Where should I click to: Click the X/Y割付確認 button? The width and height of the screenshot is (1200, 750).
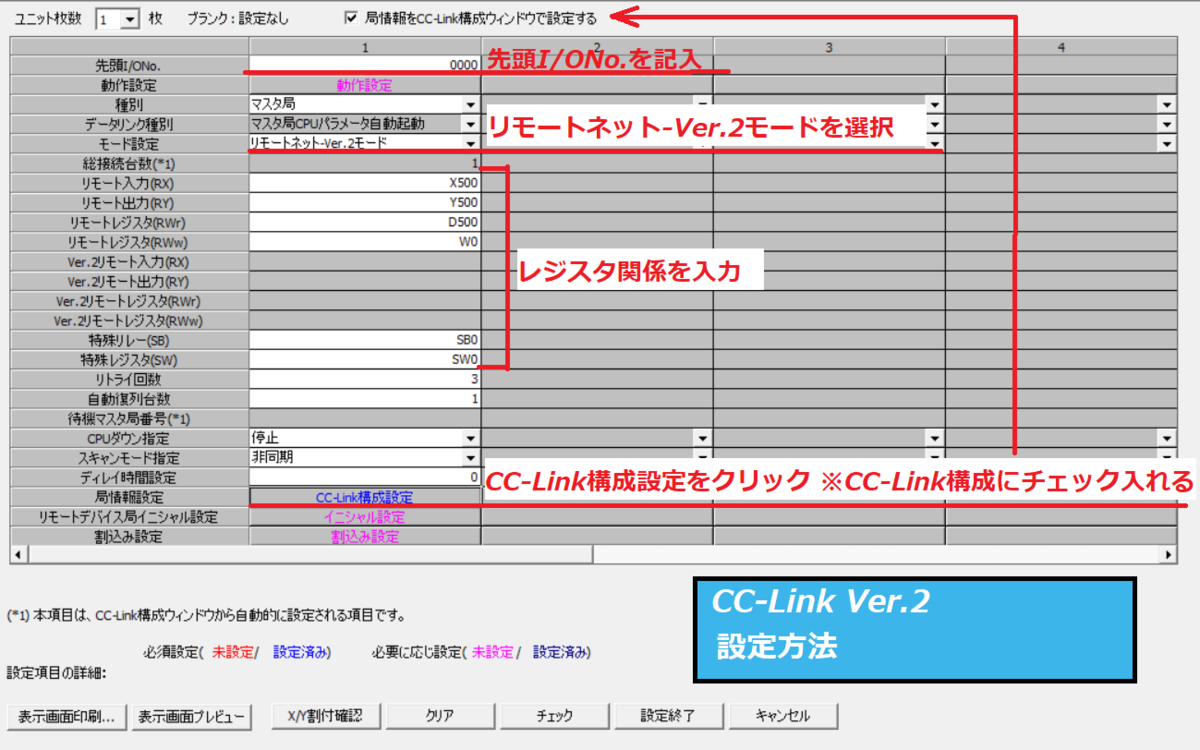point(324,716)
